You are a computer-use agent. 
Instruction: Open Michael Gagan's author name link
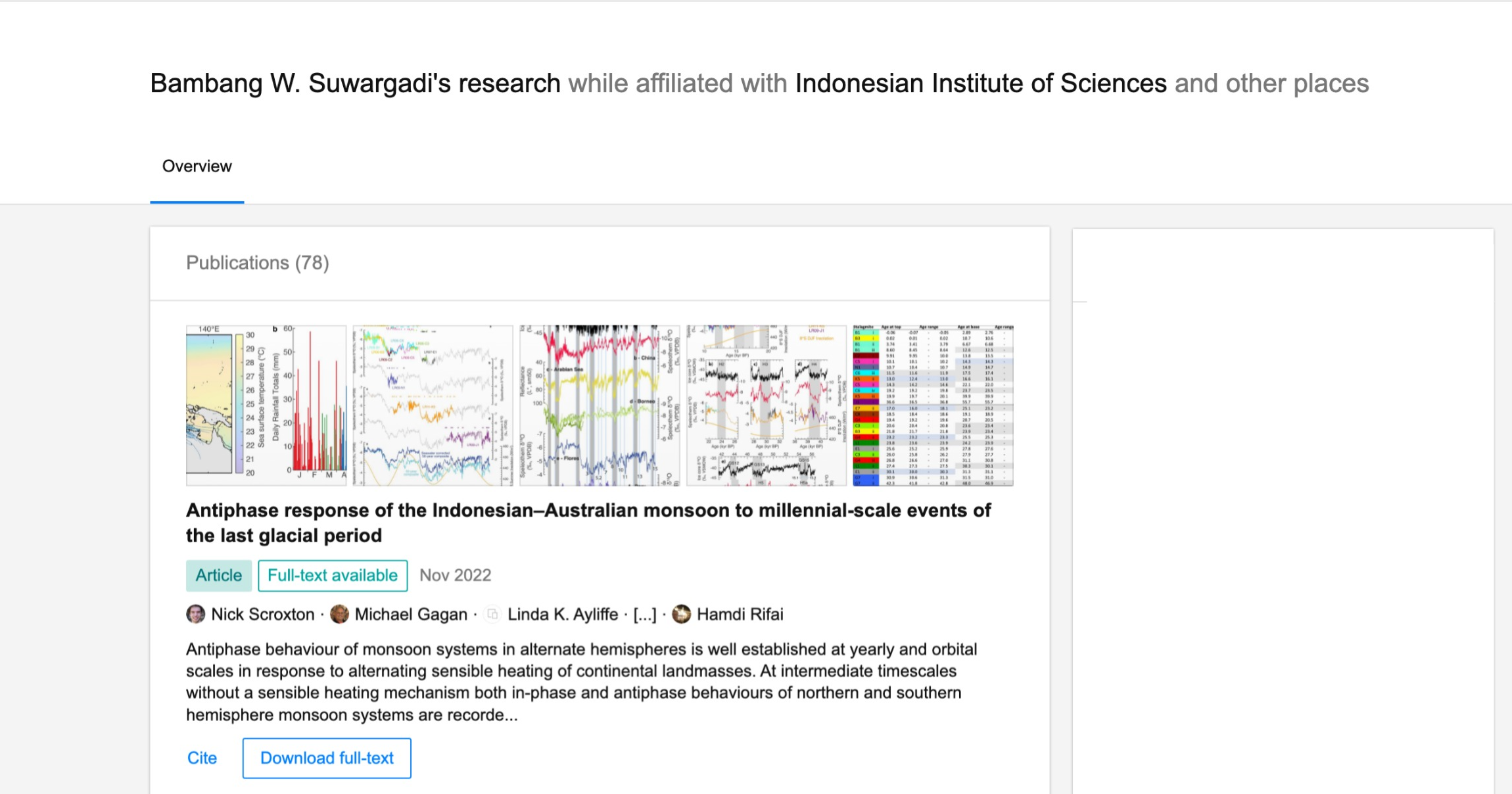point(411,614)
